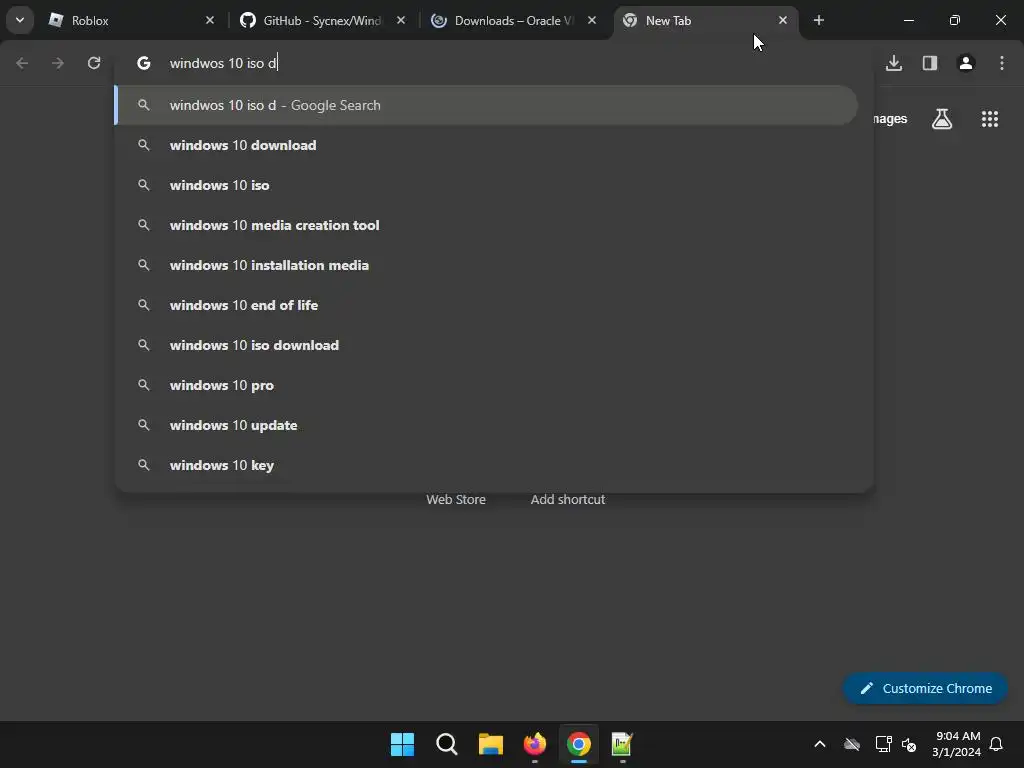This screenshot has height=768, width=1024.
Task: Go forward using the forward arrow
Action: pyautogui.click(x=57, y=63)
